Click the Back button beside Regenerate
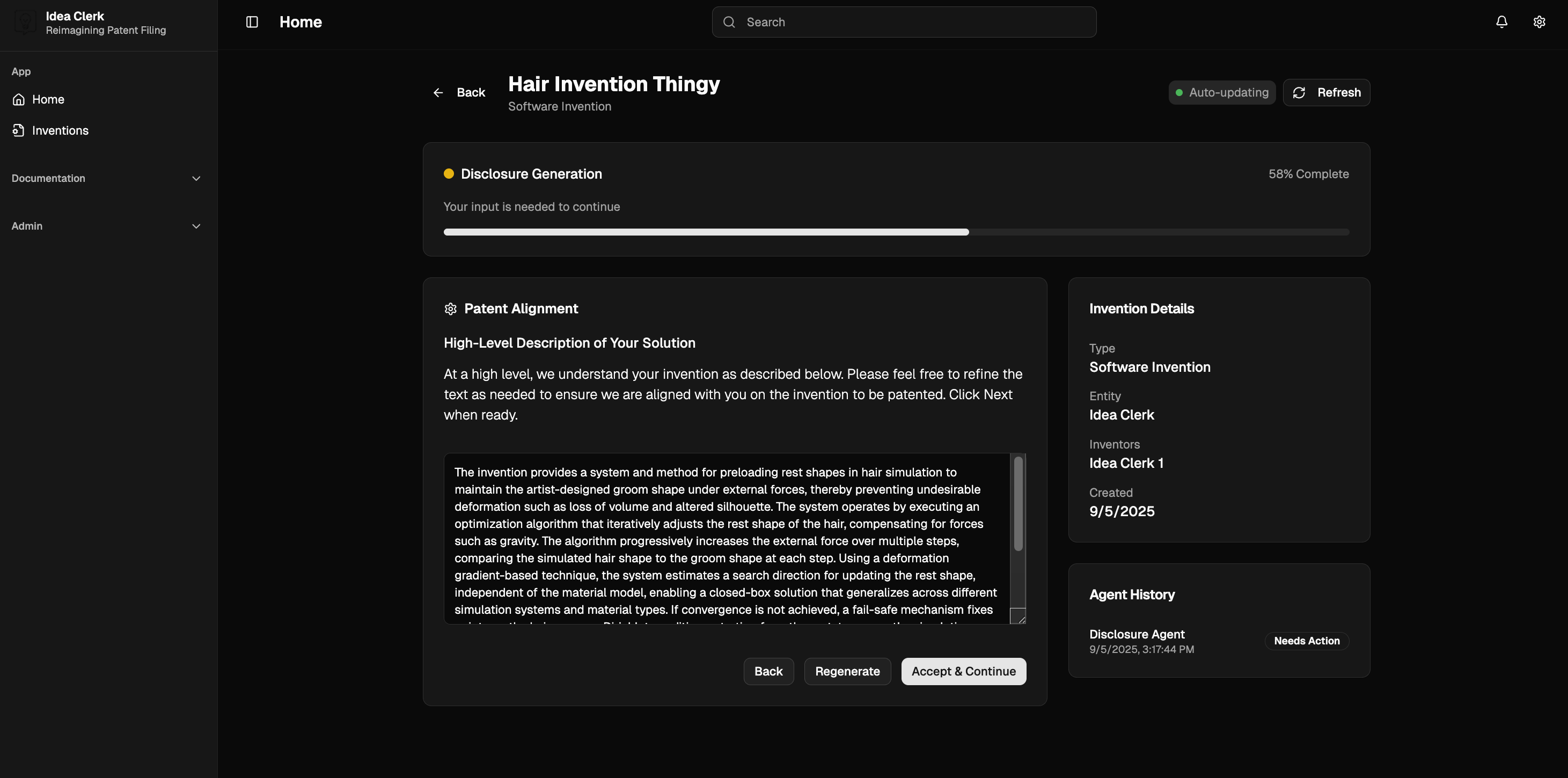The image size is (1568, 778). (768, 671)
